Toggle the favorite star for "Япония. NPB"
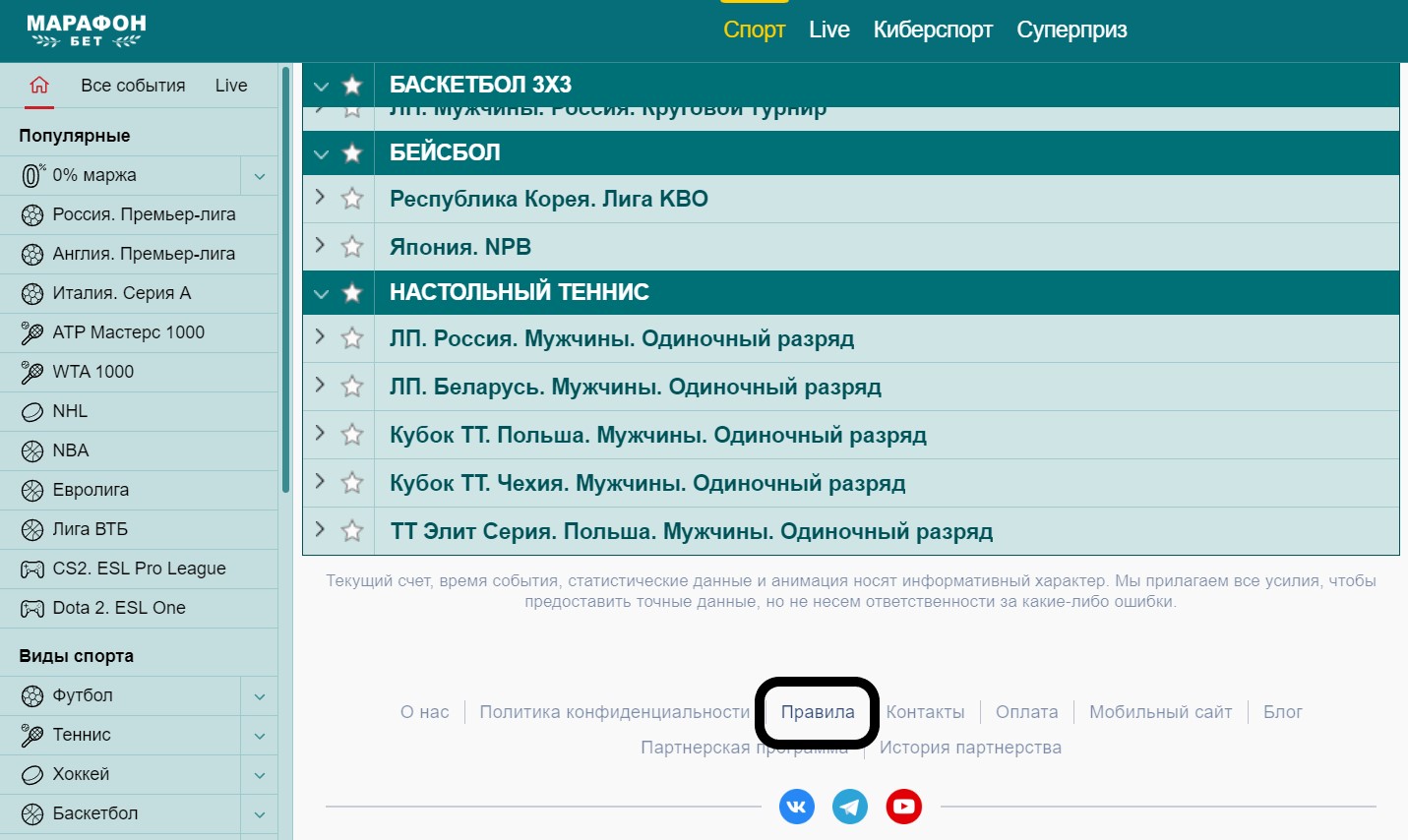 [351, 246]
